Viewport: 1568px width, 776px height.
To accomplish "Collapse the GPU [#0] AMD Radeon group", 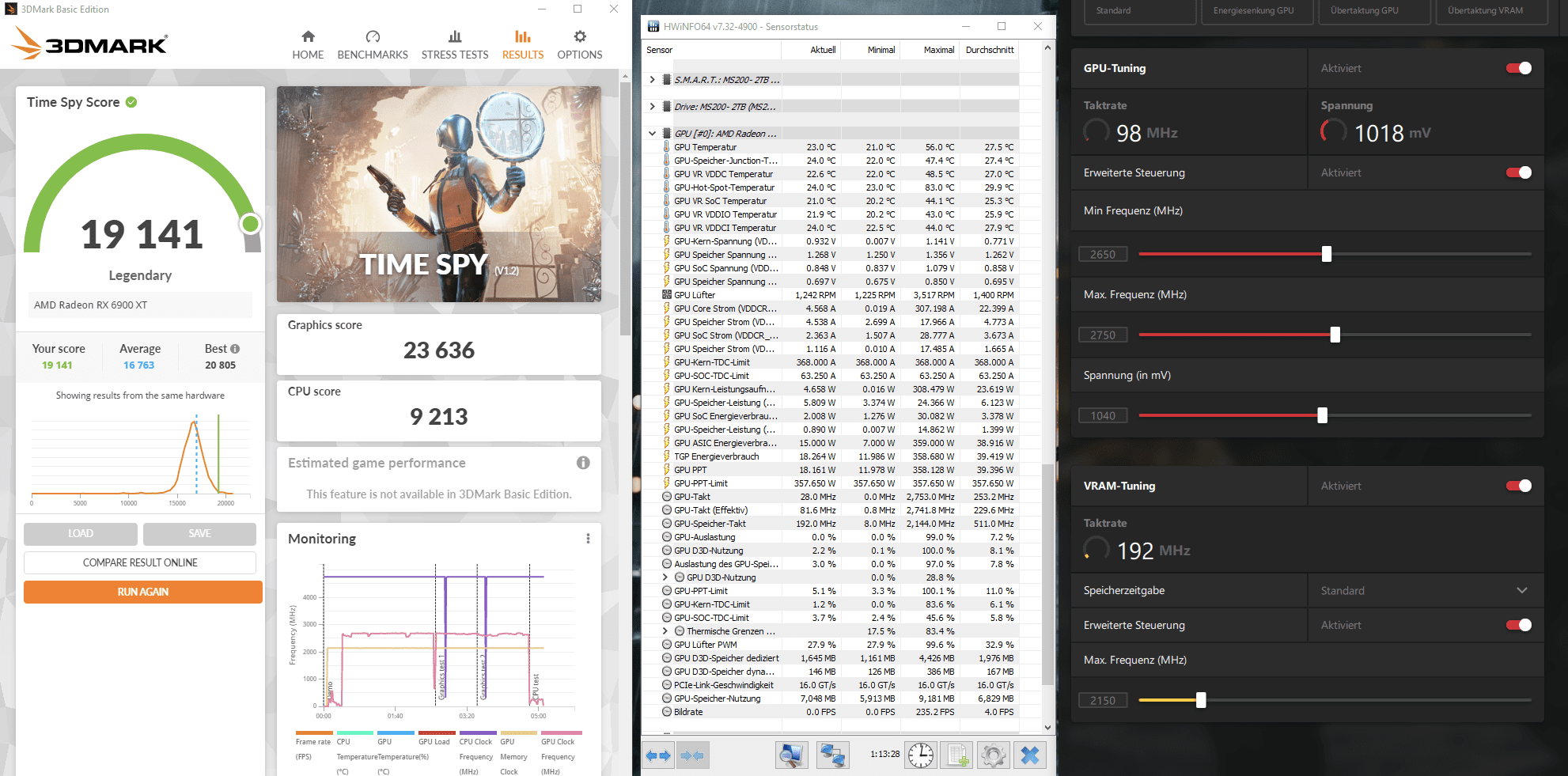I will click(x=652, y=134).
